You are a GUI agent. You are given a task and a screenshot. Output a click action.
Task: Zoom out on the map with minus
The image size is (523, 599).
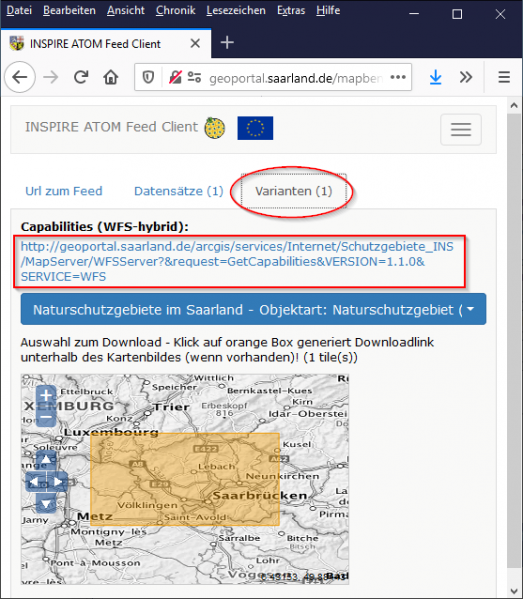(x=46, y=416)
